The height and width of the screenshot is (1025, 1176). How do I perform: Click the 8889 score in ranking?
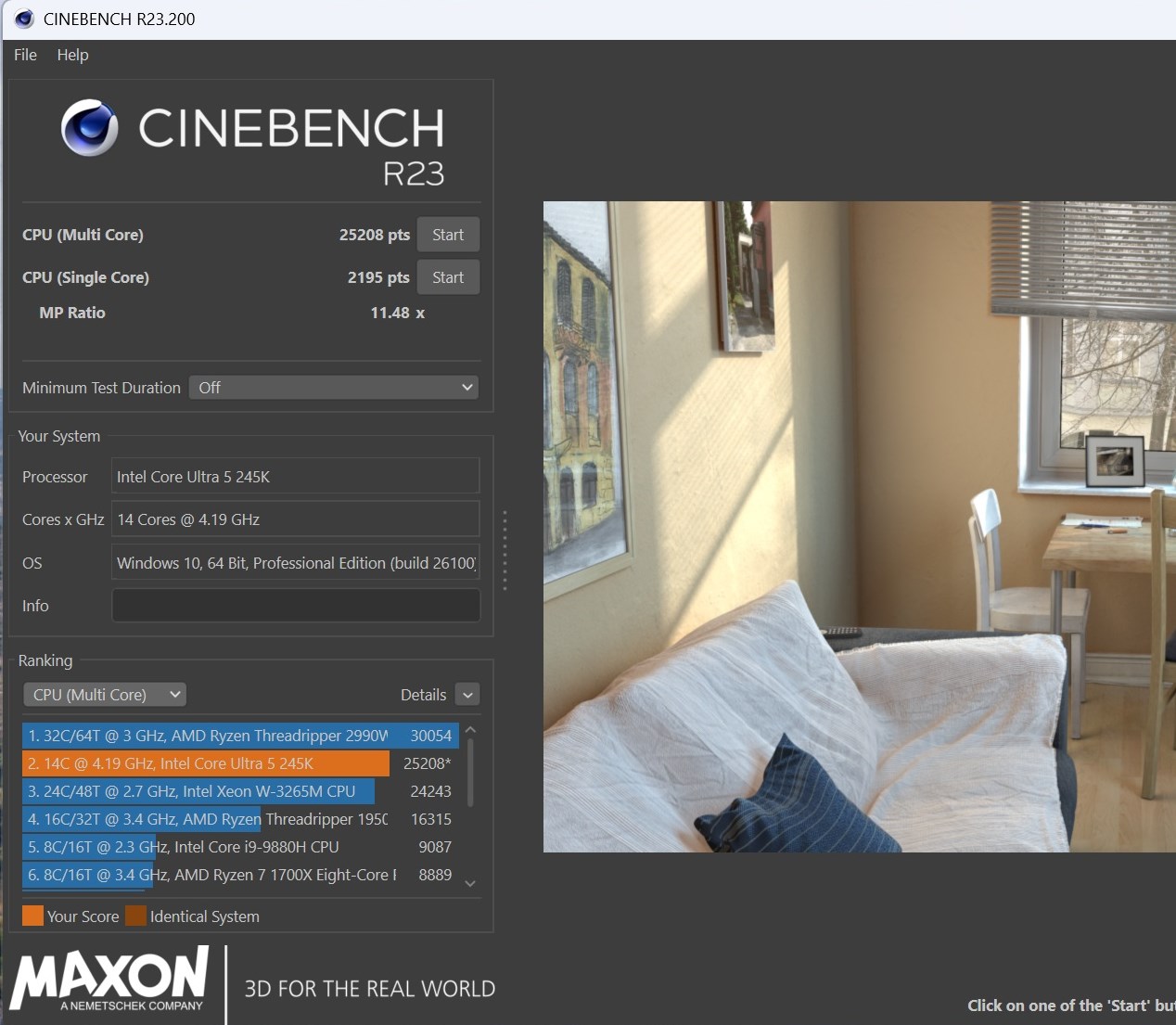435,875
